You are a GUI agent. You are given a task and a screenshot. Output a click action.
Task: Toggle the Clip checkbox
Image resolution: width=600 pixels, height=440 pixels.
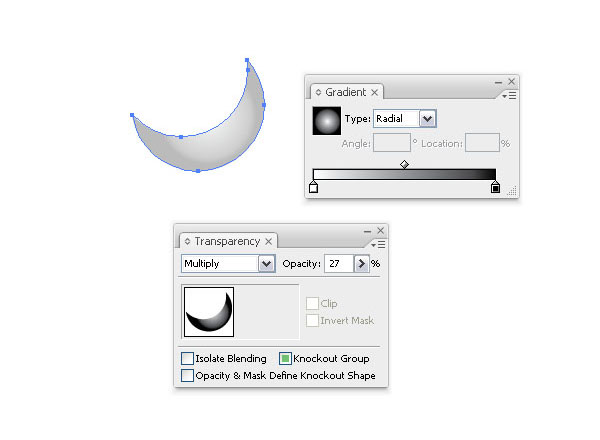pyautogui.click(x=312, y=303)
